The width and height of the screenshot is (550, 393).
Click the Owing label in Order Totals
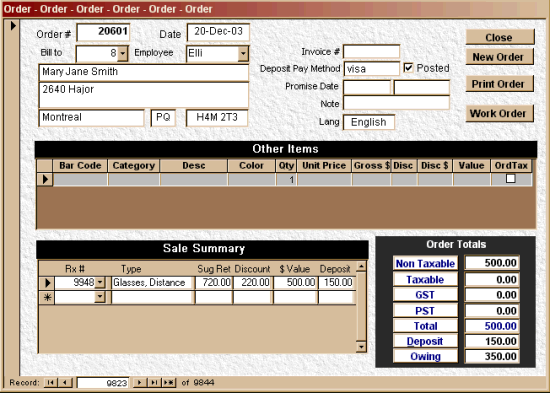[x=425, y=356]
